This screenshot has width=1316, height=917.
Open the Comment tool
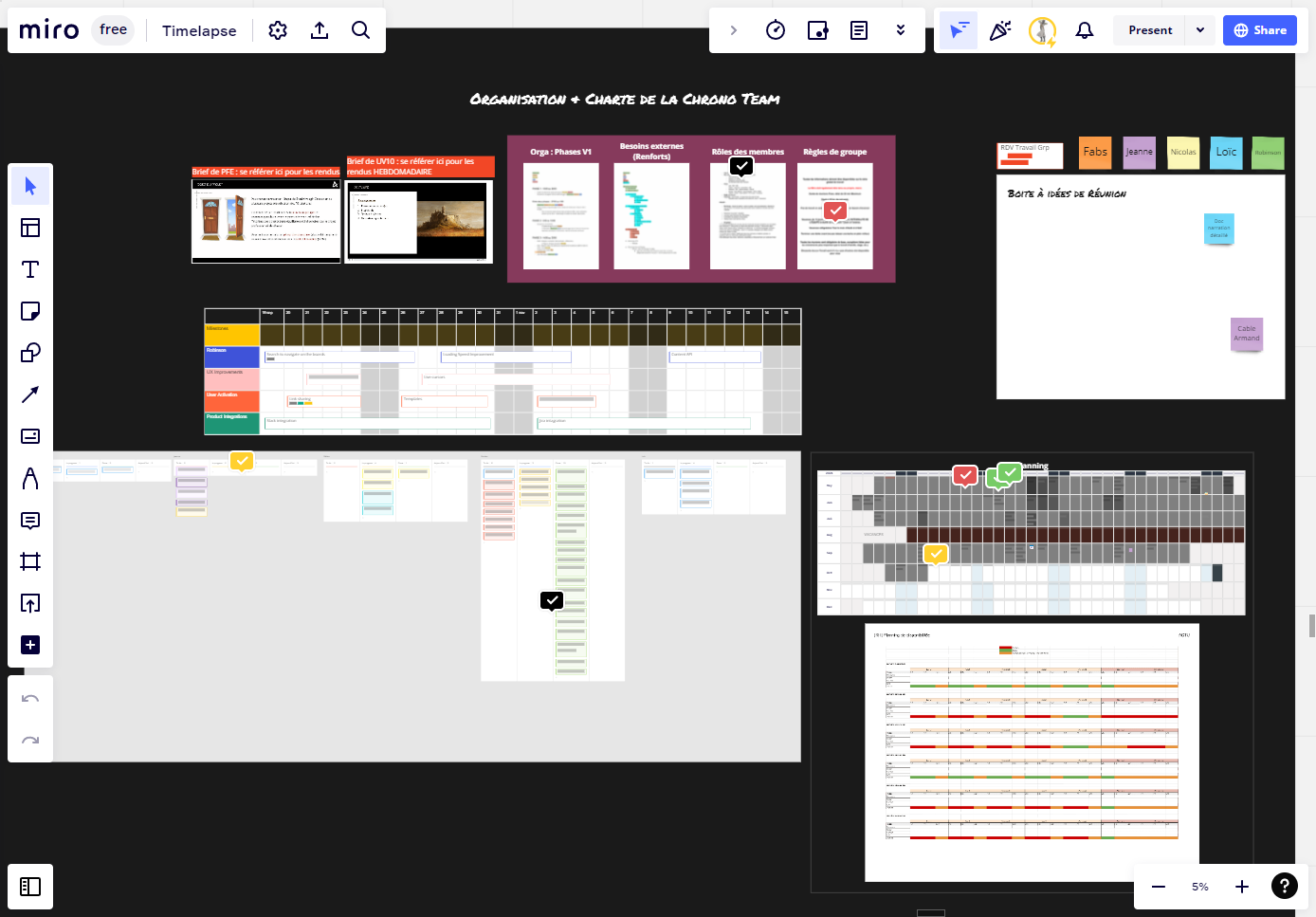[x=30, y=520]
